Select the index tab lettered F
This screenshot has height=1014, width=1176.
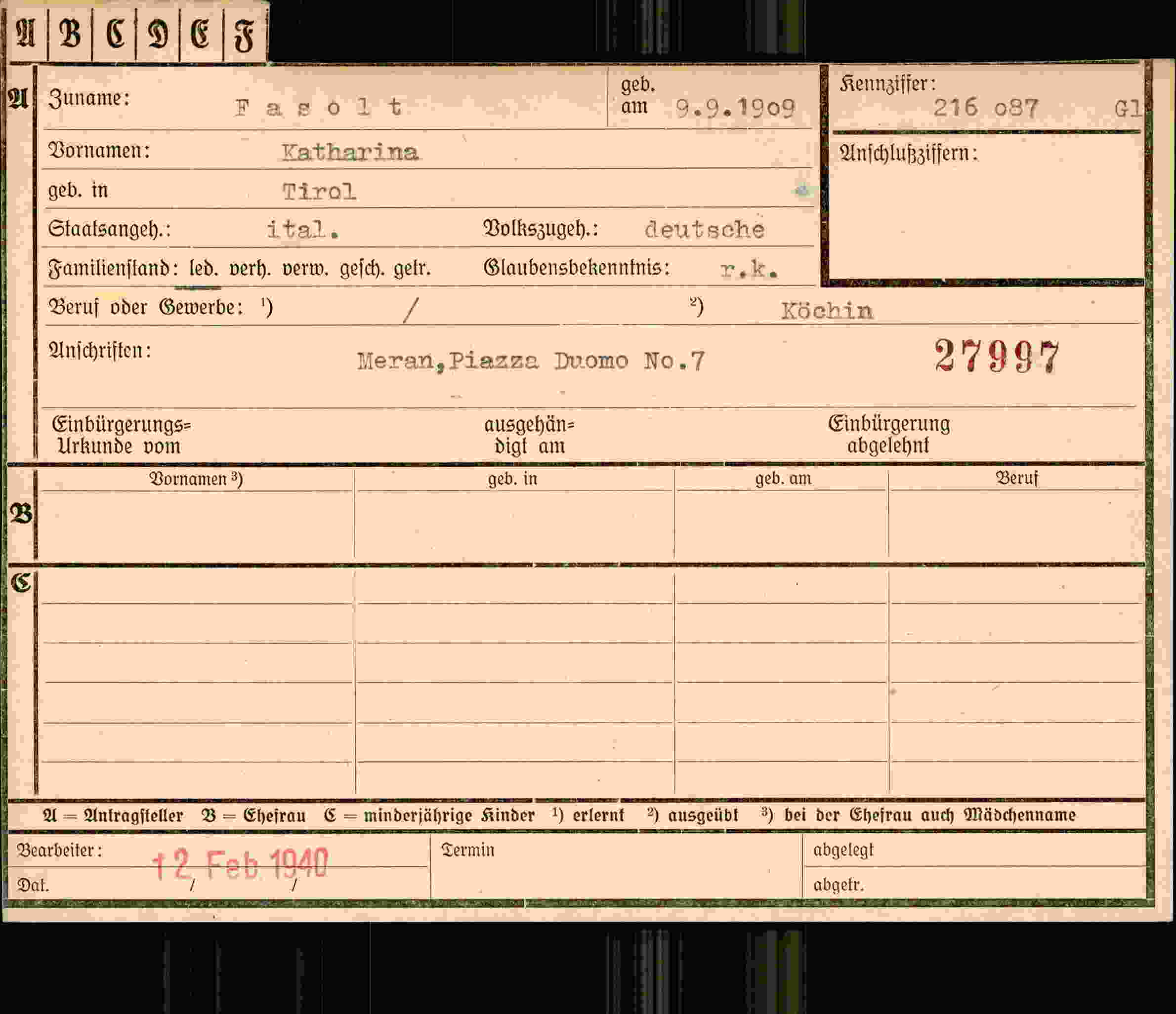pyautogui.click(x=245, y=33)
